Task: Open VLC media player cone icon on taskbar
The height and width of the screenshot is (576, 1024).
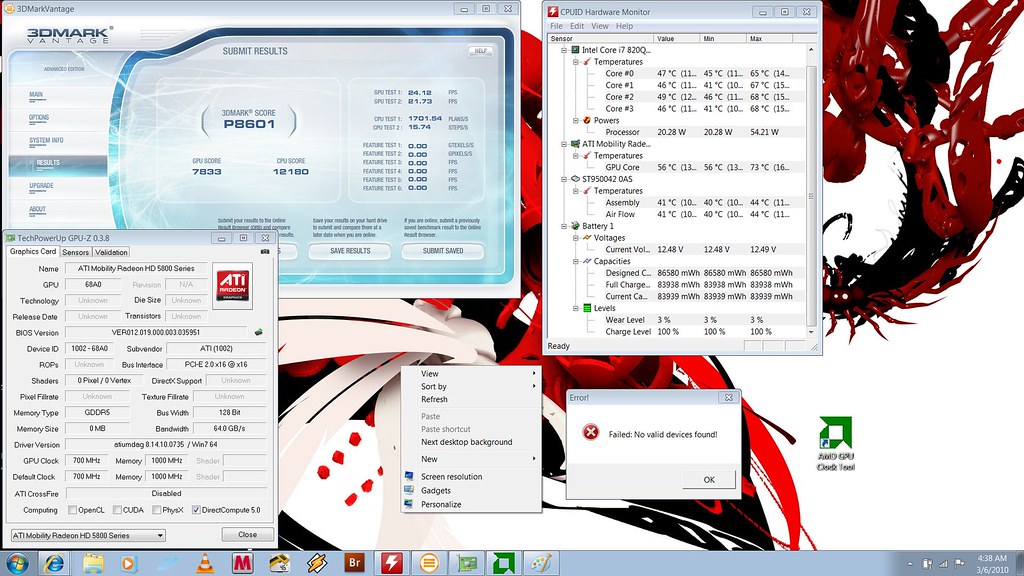Action: pos(205,562)
